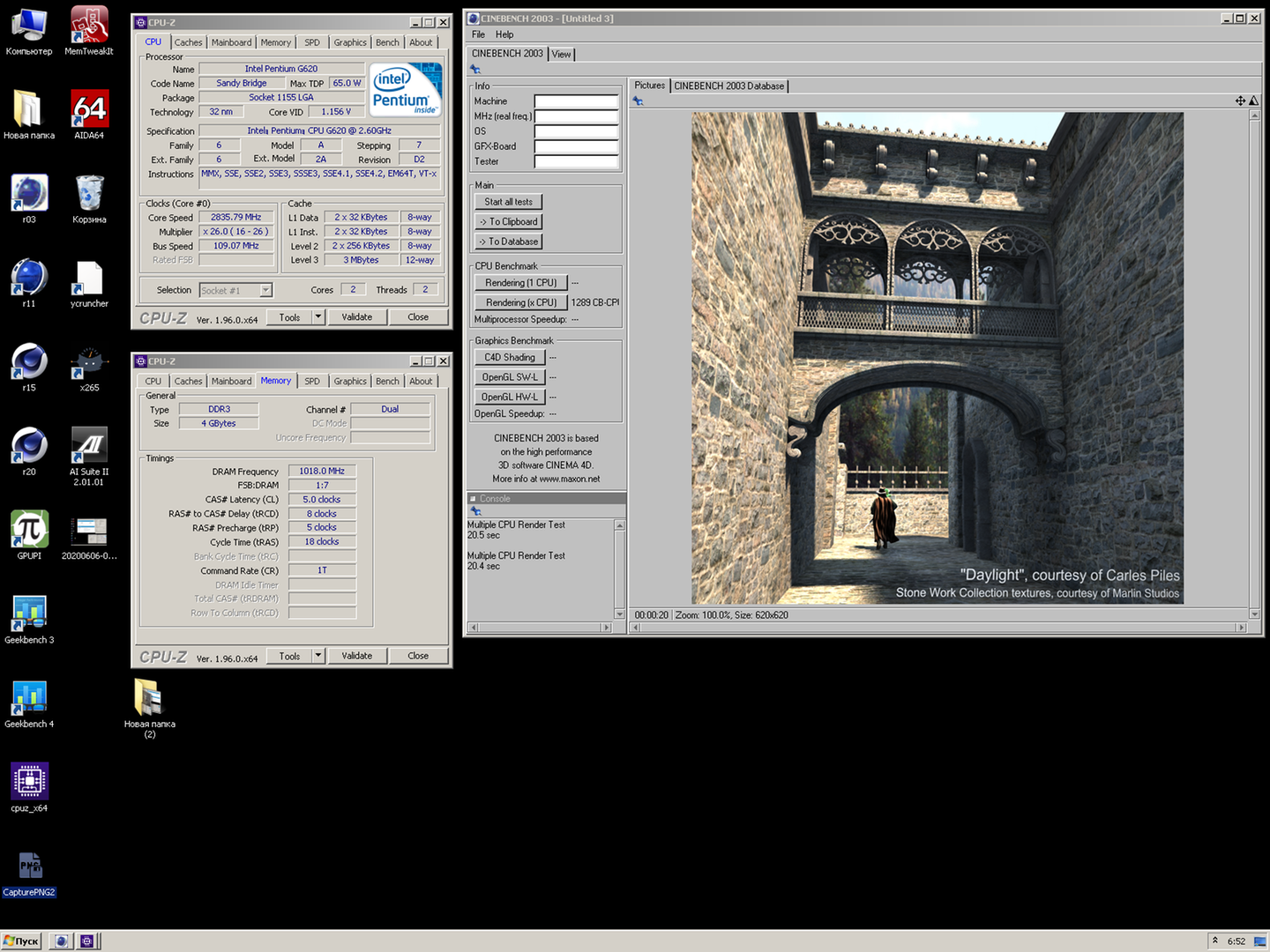Click picture view horizontal scrollbar right arrow
This screenshot has height=952, width=1270.
1242,628
